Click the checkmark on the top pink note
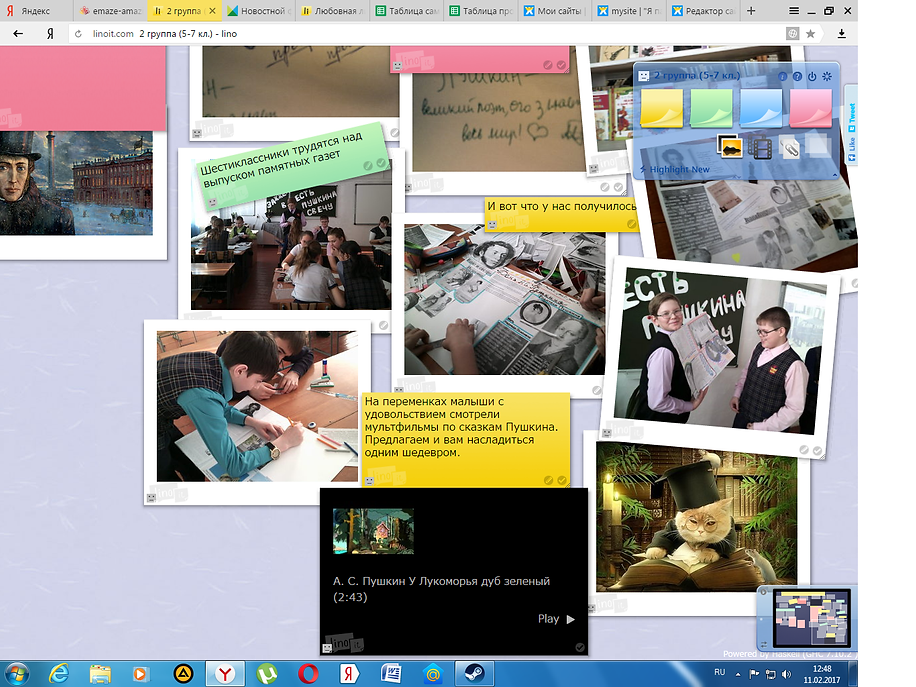 [x=561, y=65]
